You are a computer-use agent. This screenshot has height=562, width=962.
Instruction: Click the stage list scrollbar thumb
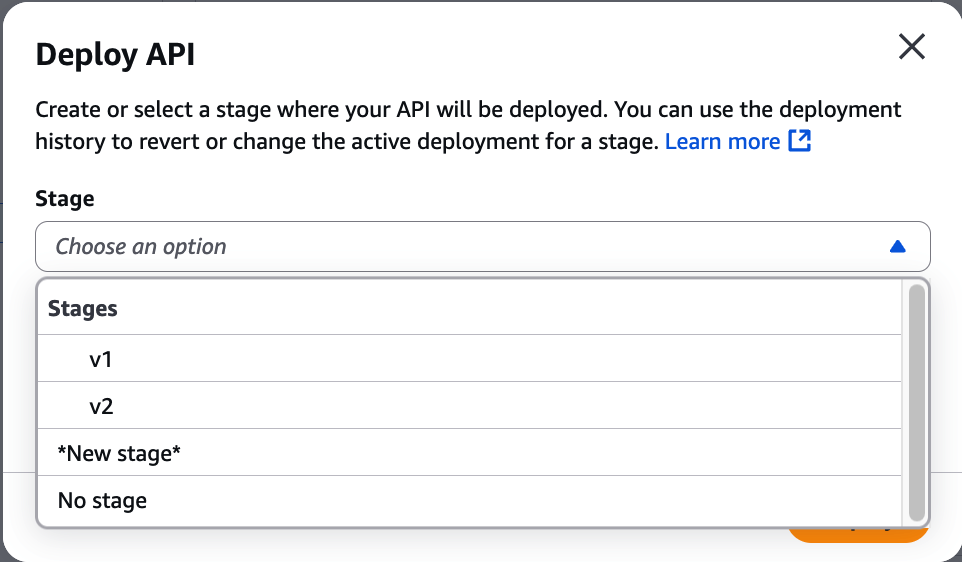click(x=916, y=400)
